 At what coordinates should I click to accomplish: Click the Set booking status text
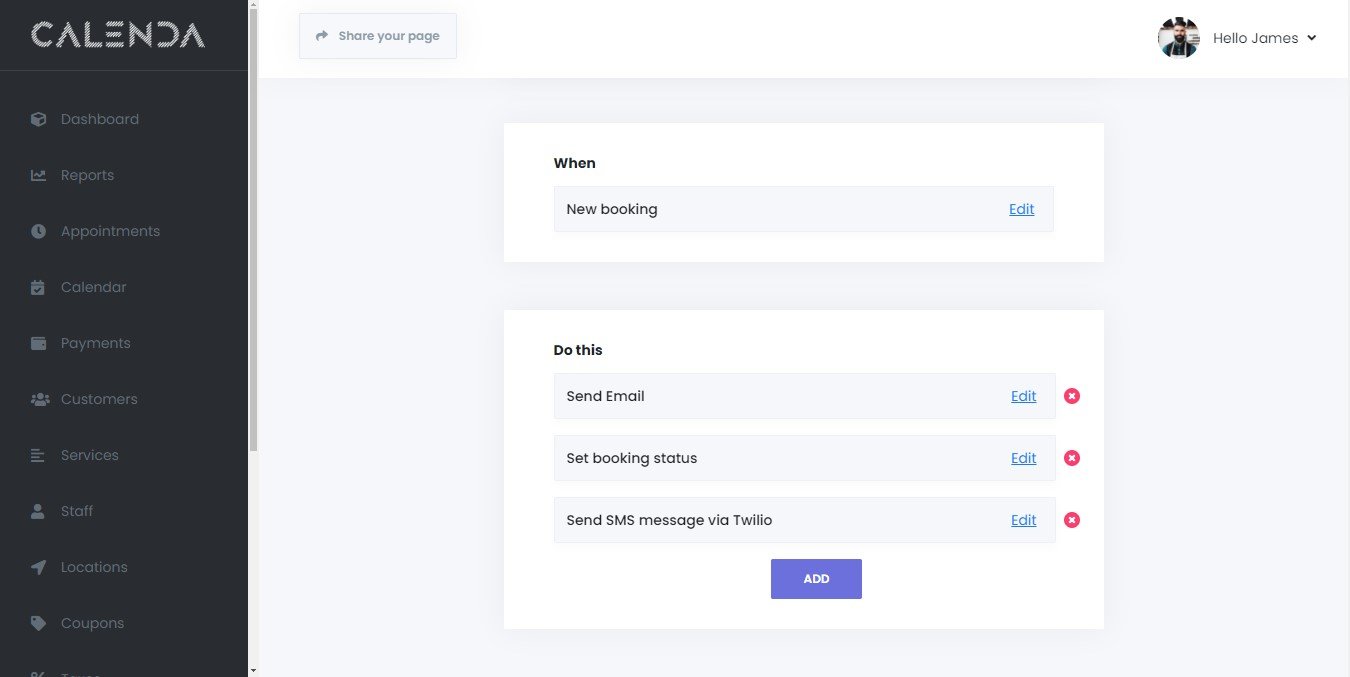632,458
